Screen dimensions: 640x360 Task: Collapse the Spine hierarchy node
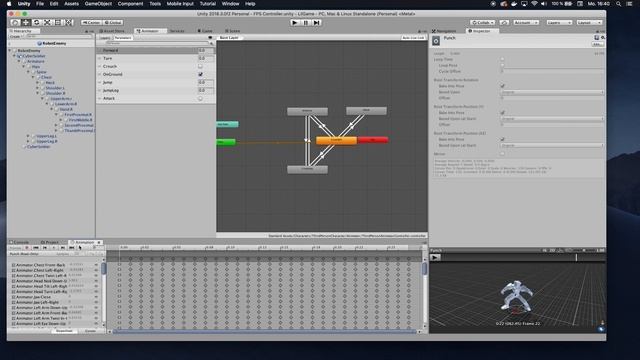[29, 72]
